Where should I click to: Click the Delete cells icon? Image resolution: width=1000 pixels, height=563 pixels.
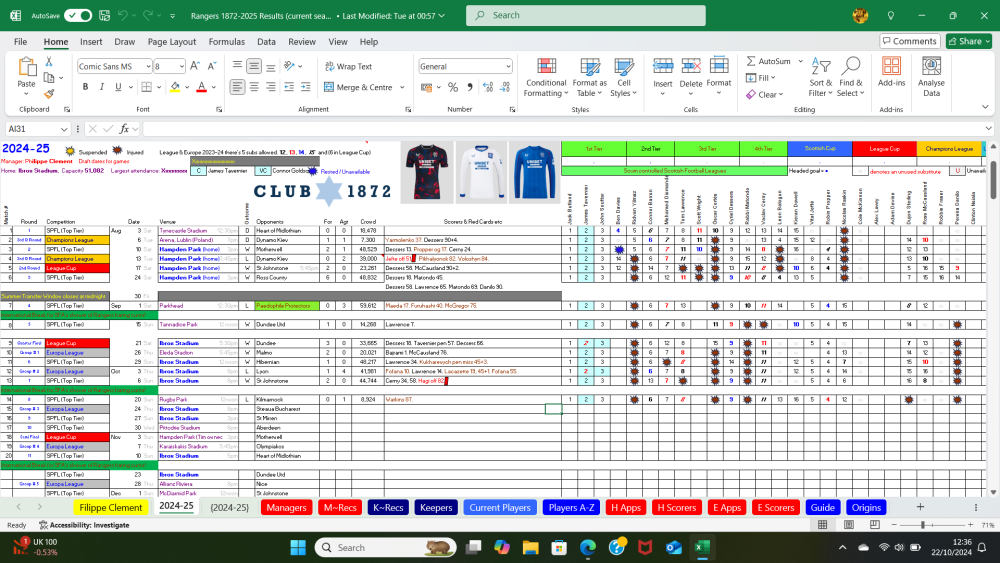tap(691, 66)
